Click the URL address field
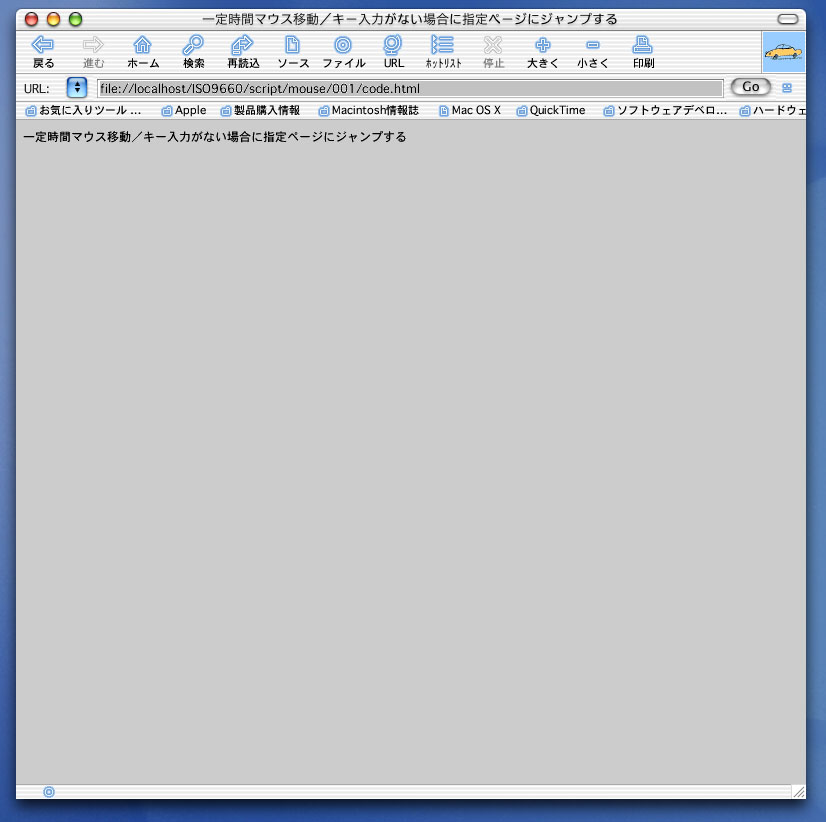 pyautogui.click(x=410, y=88)
